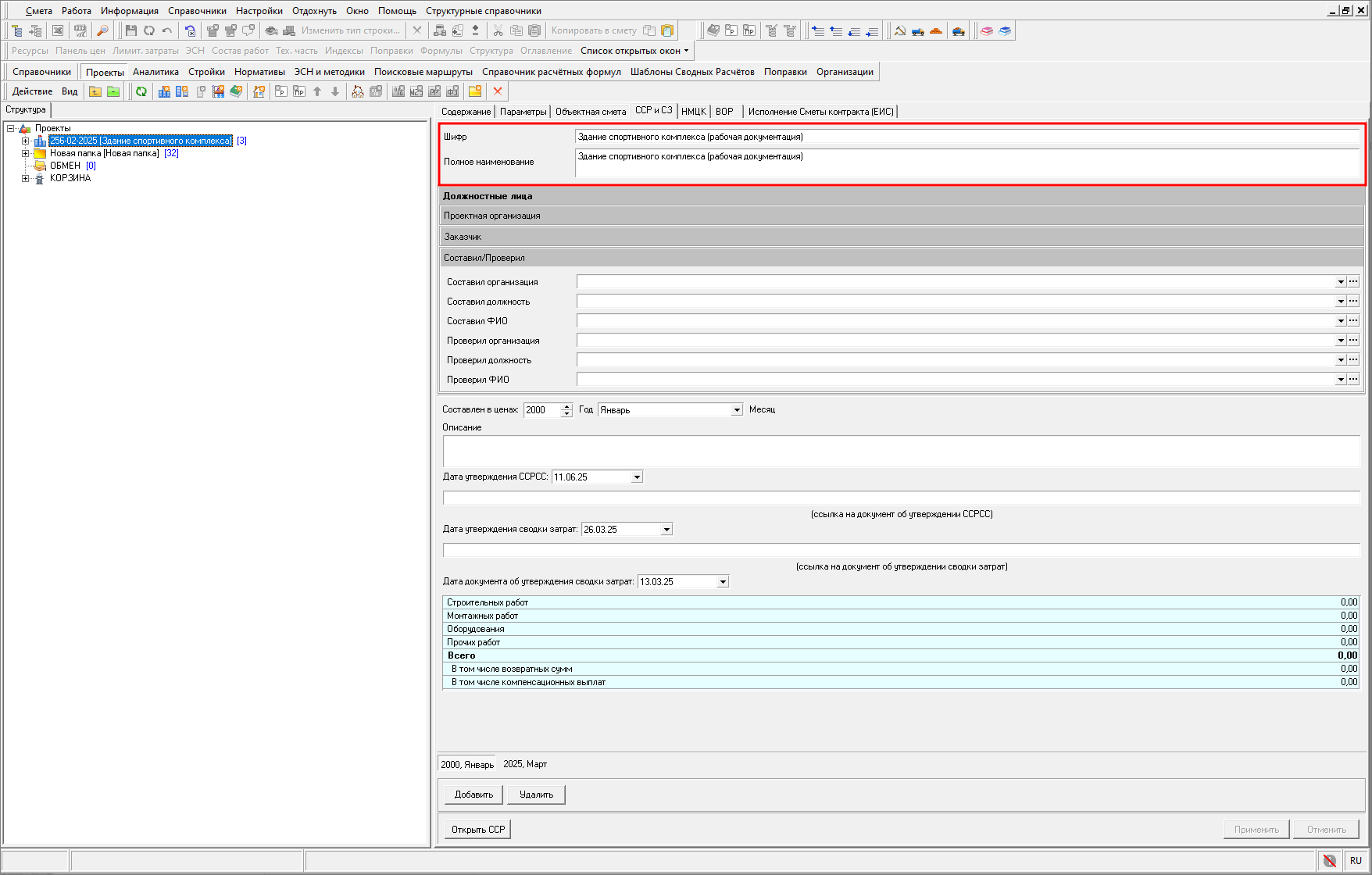The width and height of the screenshot is (1372, 875).
Task: Click the Удалить button
Action: pyautogui.click(x=536, y=795)
